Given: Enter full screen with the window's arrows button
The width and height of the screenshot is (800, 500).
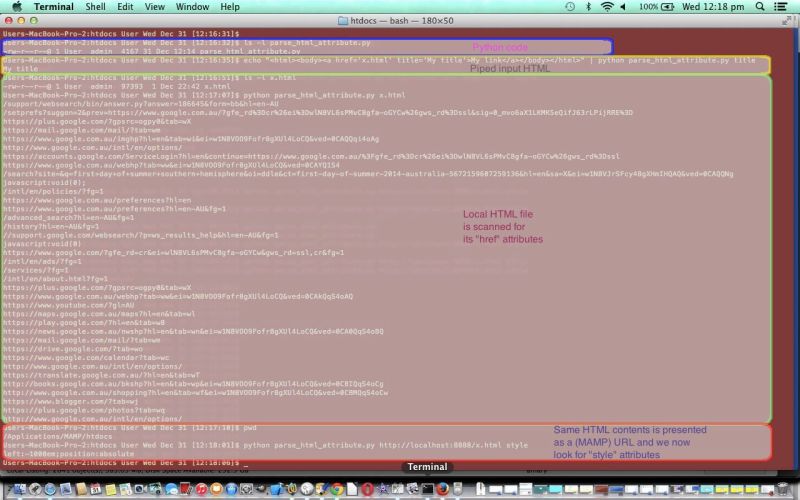Looking at the screenshot, I should (x=786, y=21).
